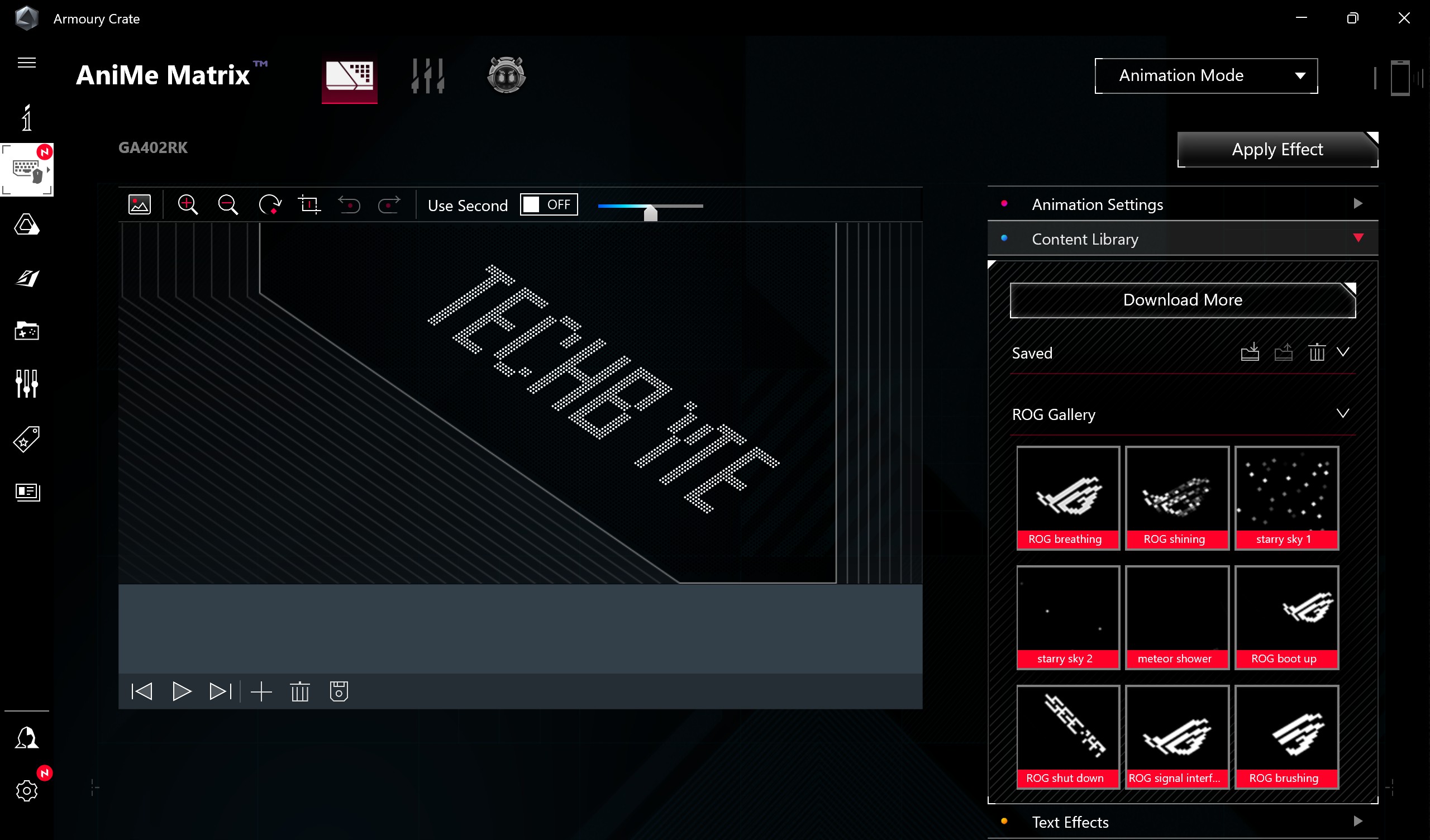Open the Home info sidebar icon
Image resolution: width=1430 pixels, height=840 pixels.
coord(27,117)
